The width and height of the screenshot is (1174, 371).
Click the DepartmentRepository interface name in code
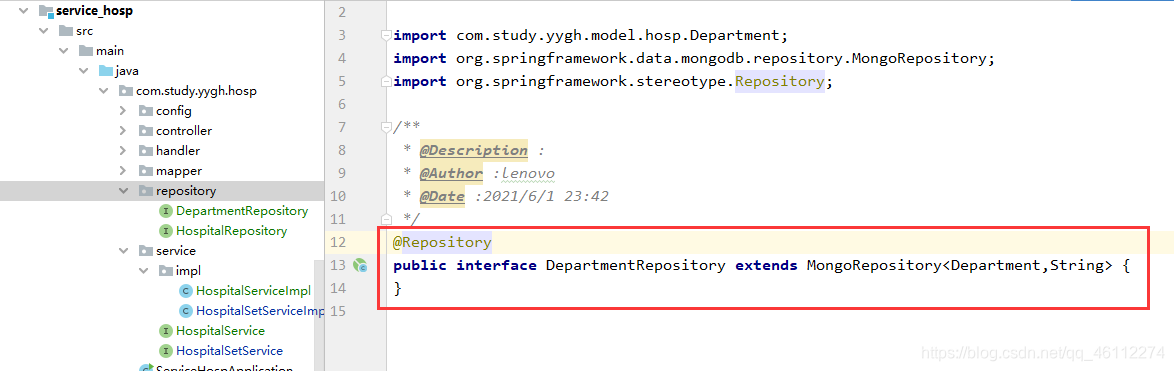pyautogui.click(x=635, y=265)
